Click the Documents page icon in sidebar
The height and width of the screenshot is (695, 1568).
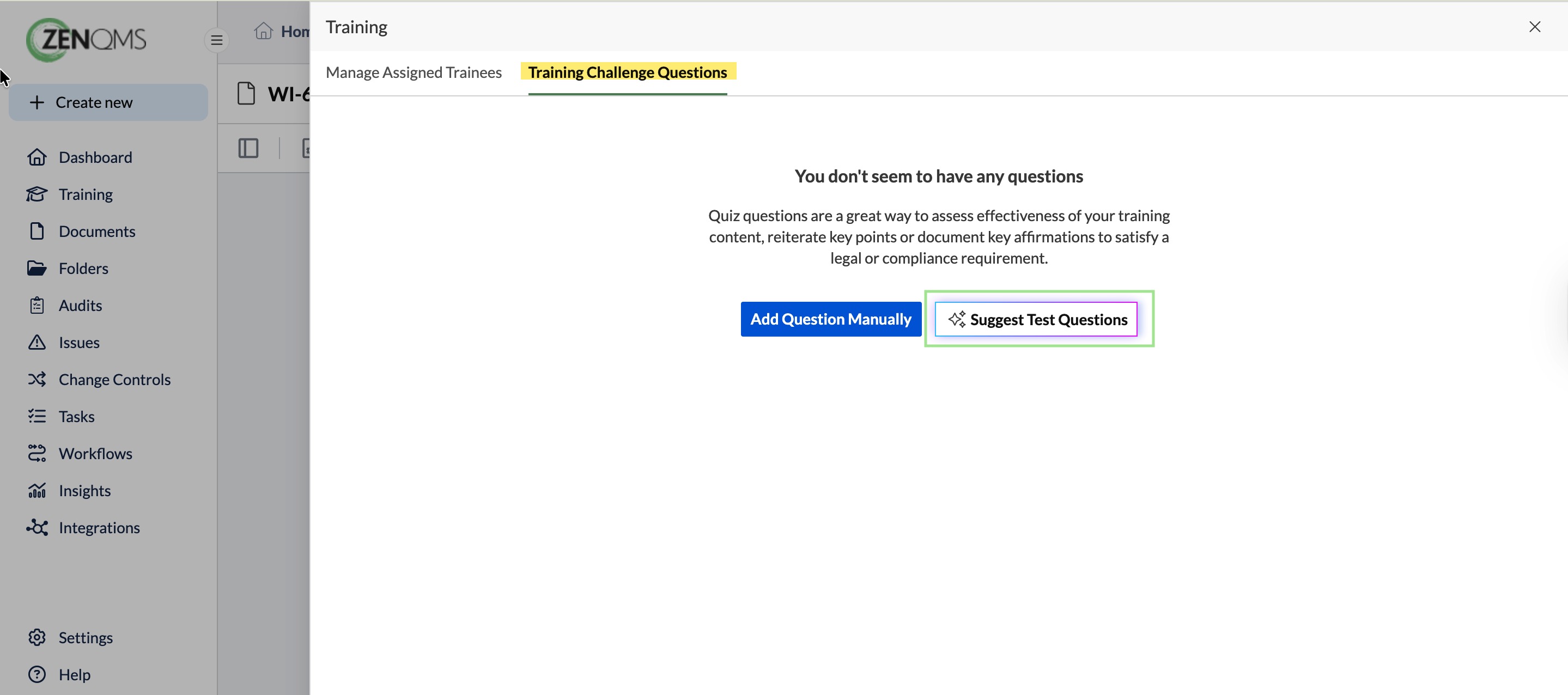(37, 231)
